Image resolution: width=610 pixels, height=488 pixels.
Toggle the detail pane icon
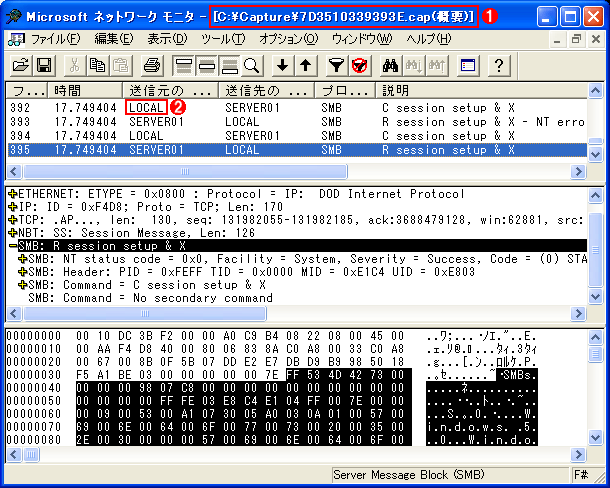pos(207,65)
